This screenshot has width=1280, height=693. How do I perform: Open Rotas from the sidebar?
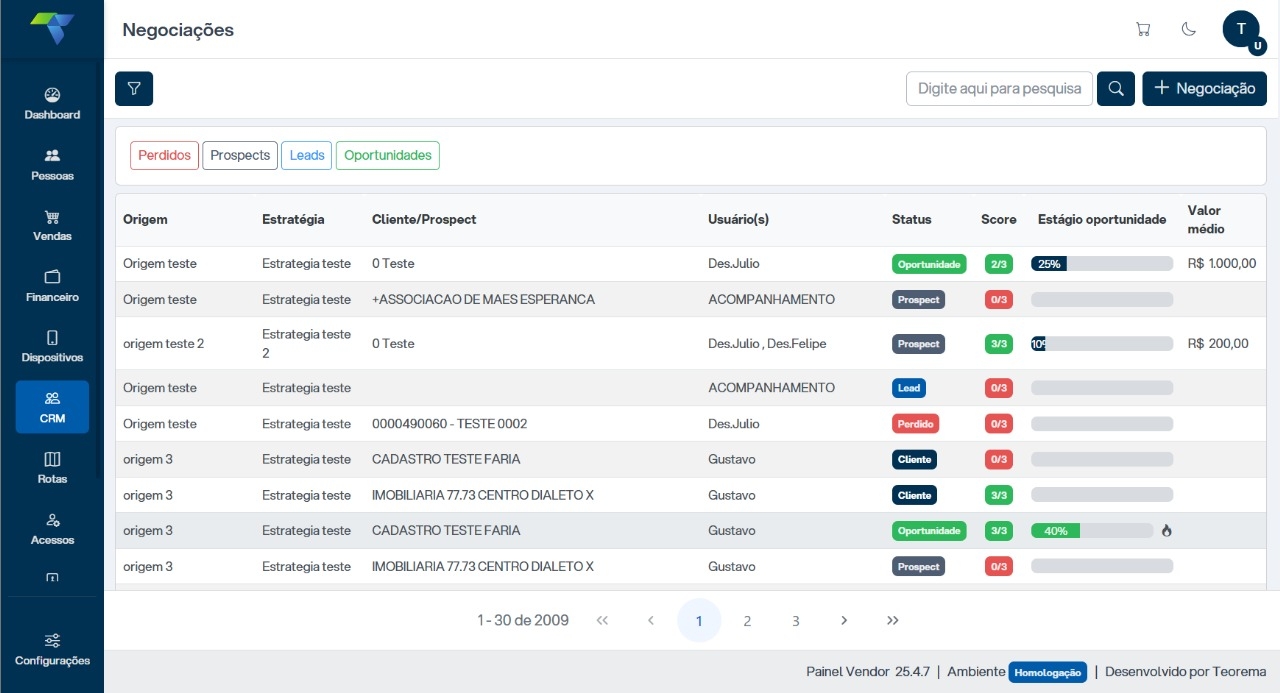(52, 467)
